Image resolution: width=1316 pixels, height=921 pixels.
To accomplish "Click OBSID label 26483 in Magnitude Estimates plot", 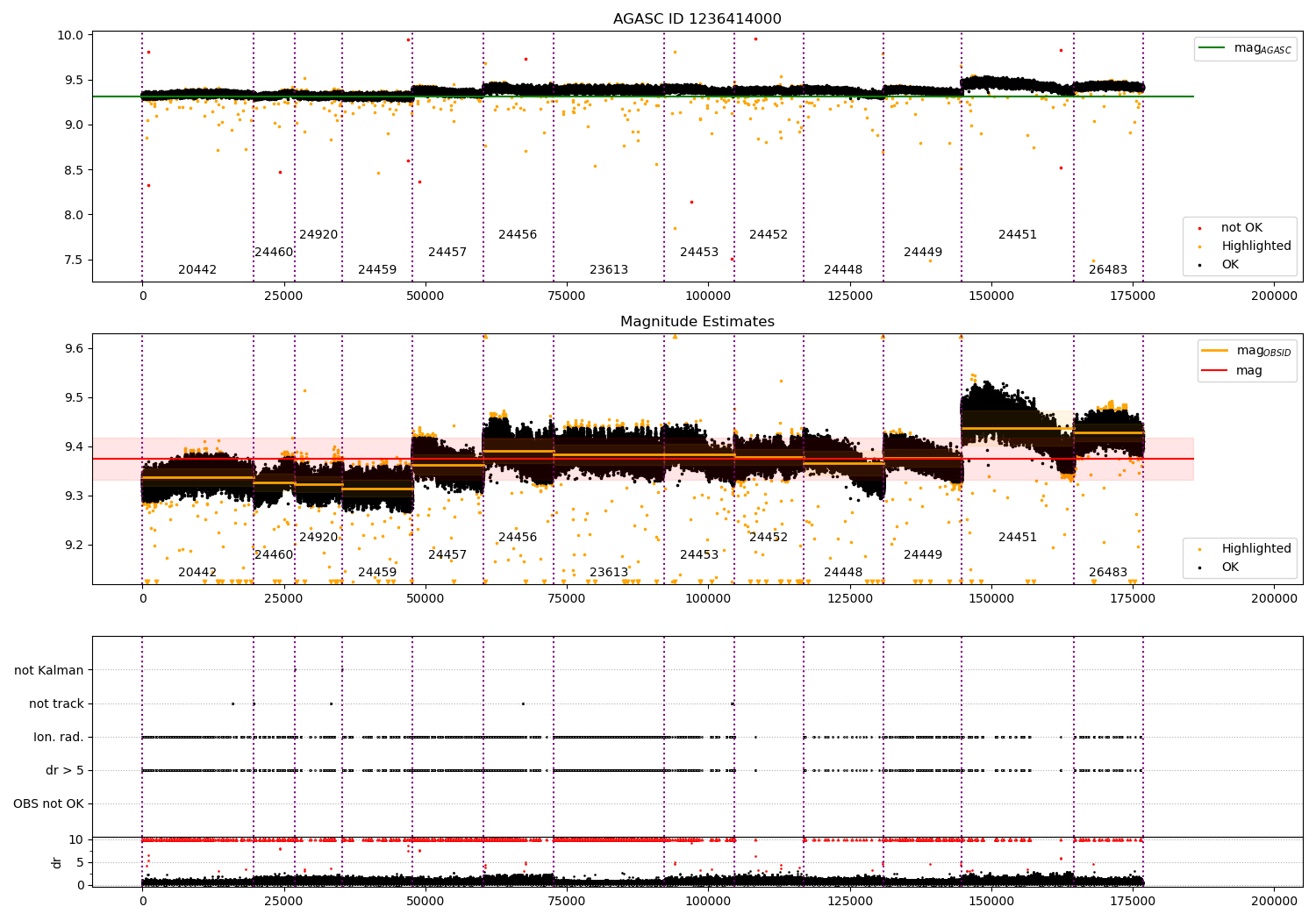I will pos(1108,573).
